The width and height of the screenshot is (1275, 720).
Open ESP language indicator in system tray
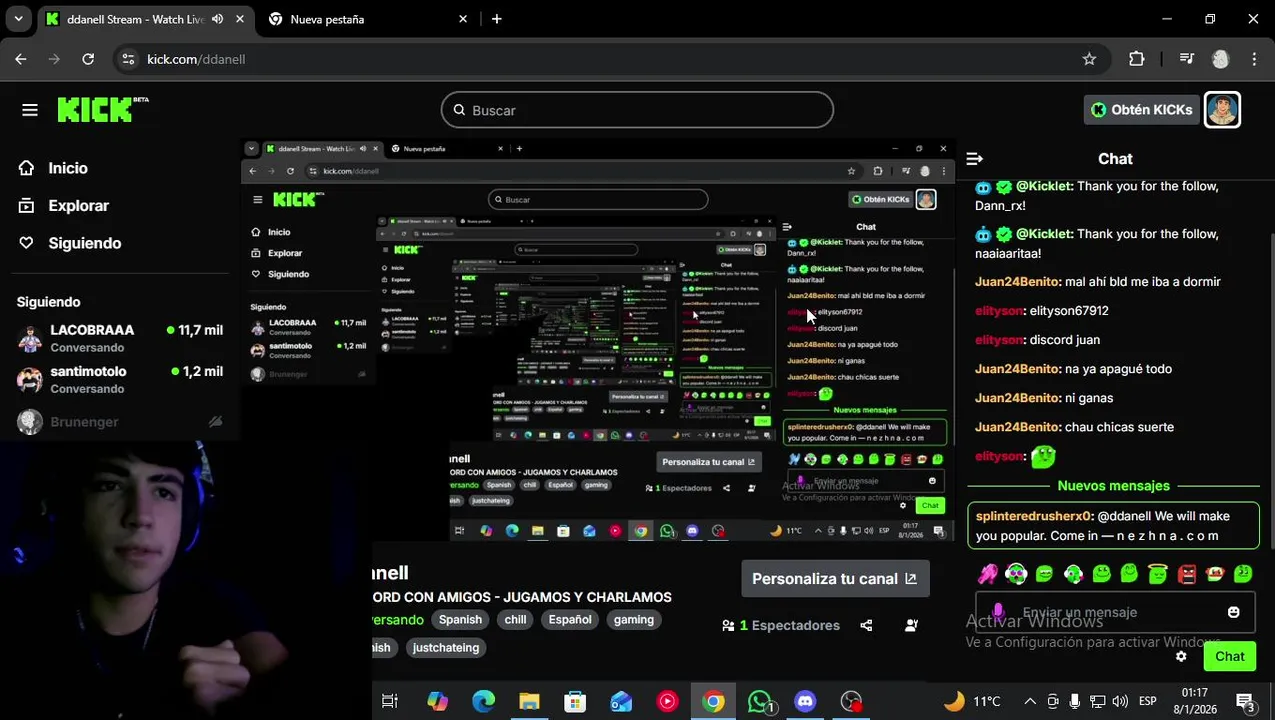coord(1148,701)
